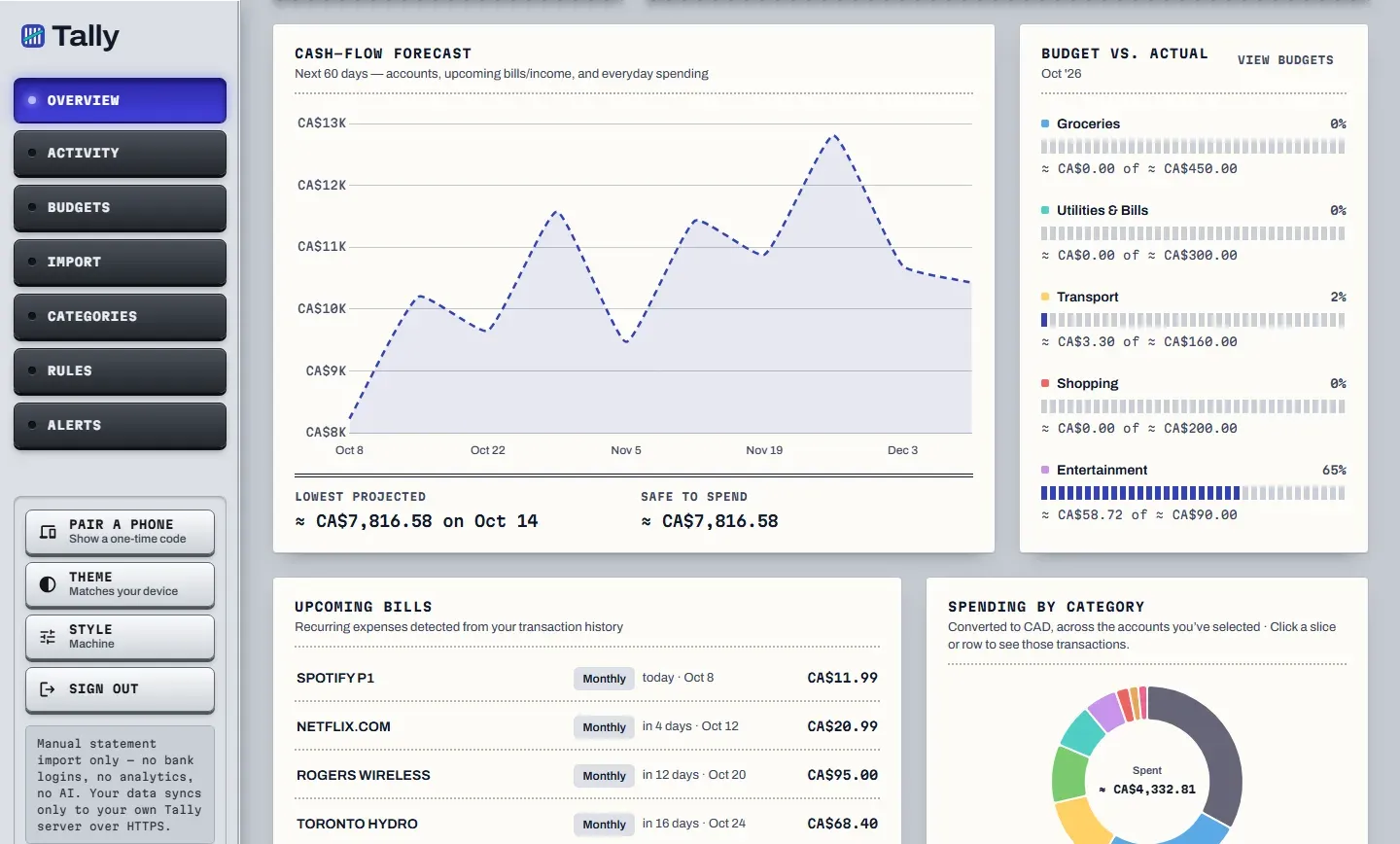Click the Theme half-circle icon
Screen dimensions: 1400x844
tap(48, 584)
